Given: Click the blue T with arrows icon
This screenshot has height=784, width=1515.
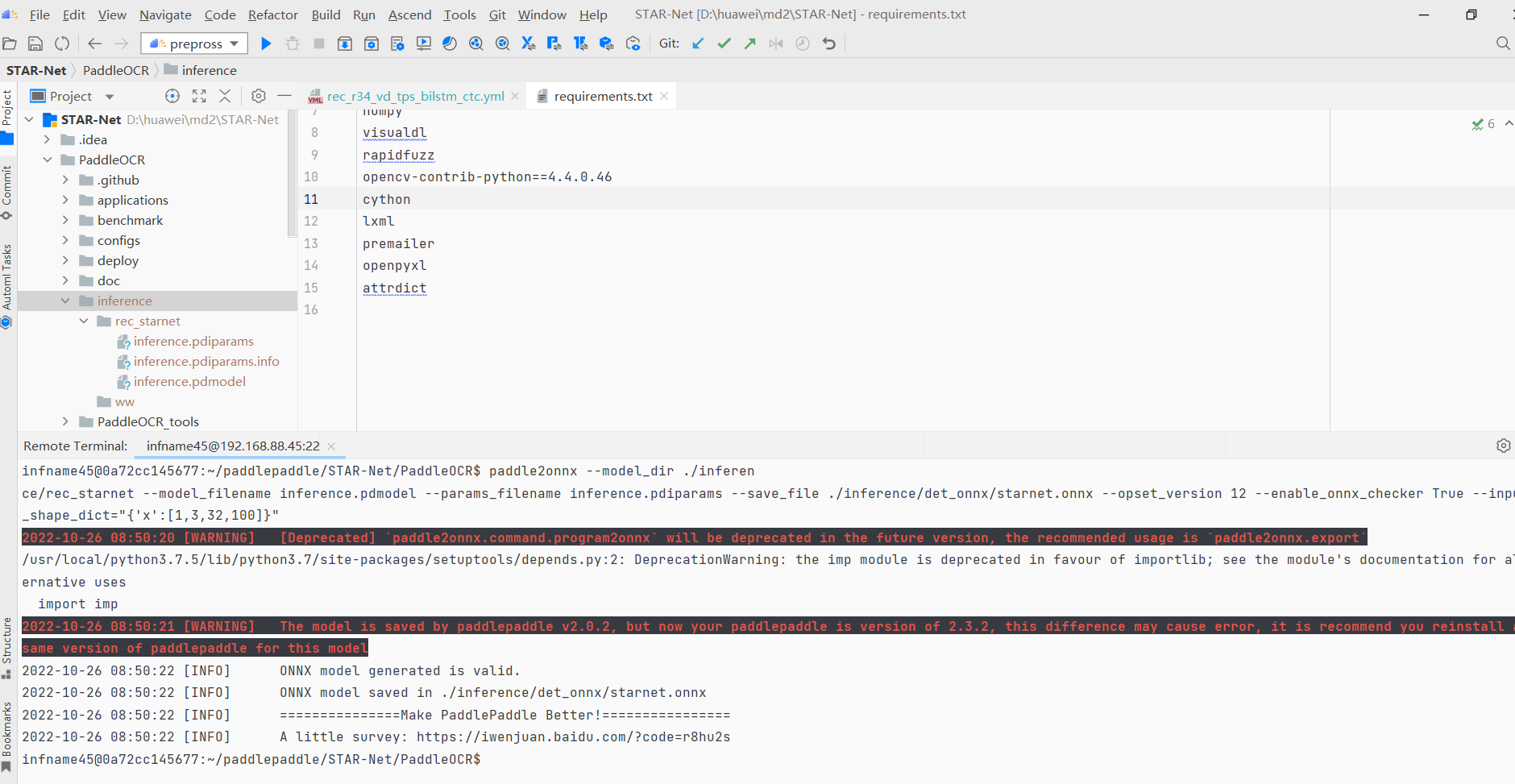Looking at the screenshot, I should pyautogui.click(x=581, y=44).
